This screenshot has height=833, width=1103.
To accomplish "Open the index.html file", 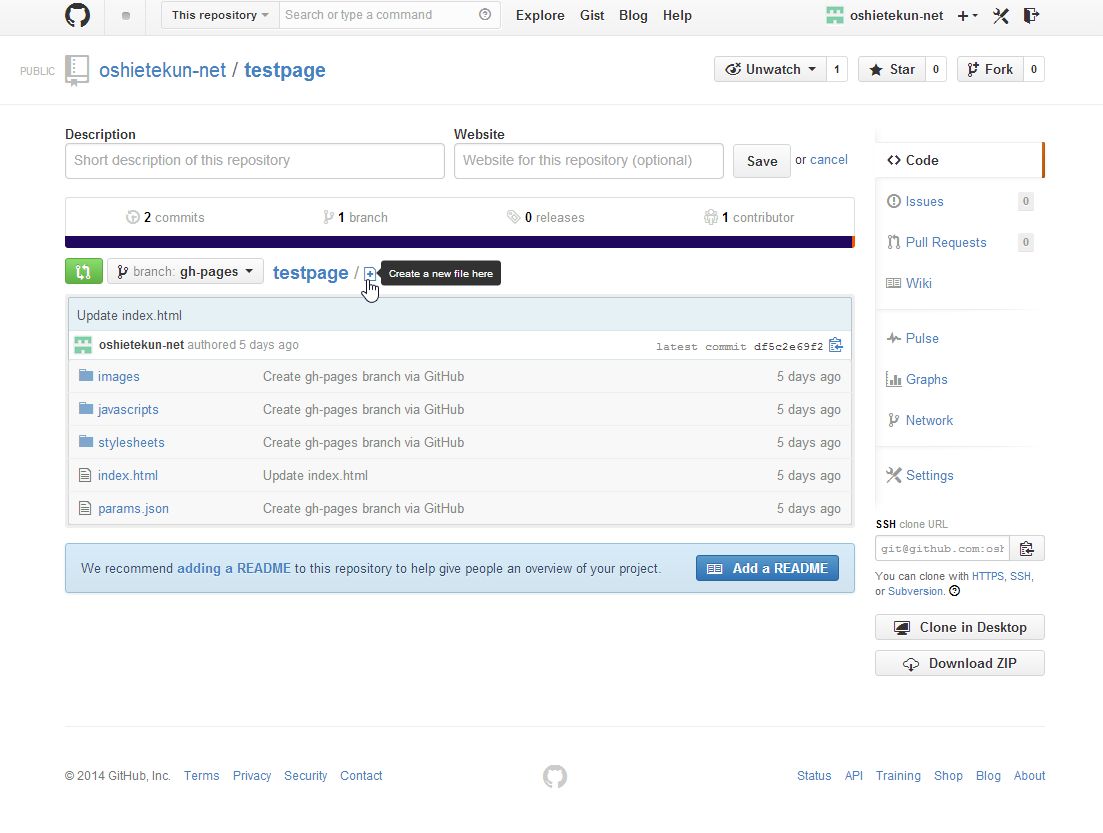I will tap(128, 476).
